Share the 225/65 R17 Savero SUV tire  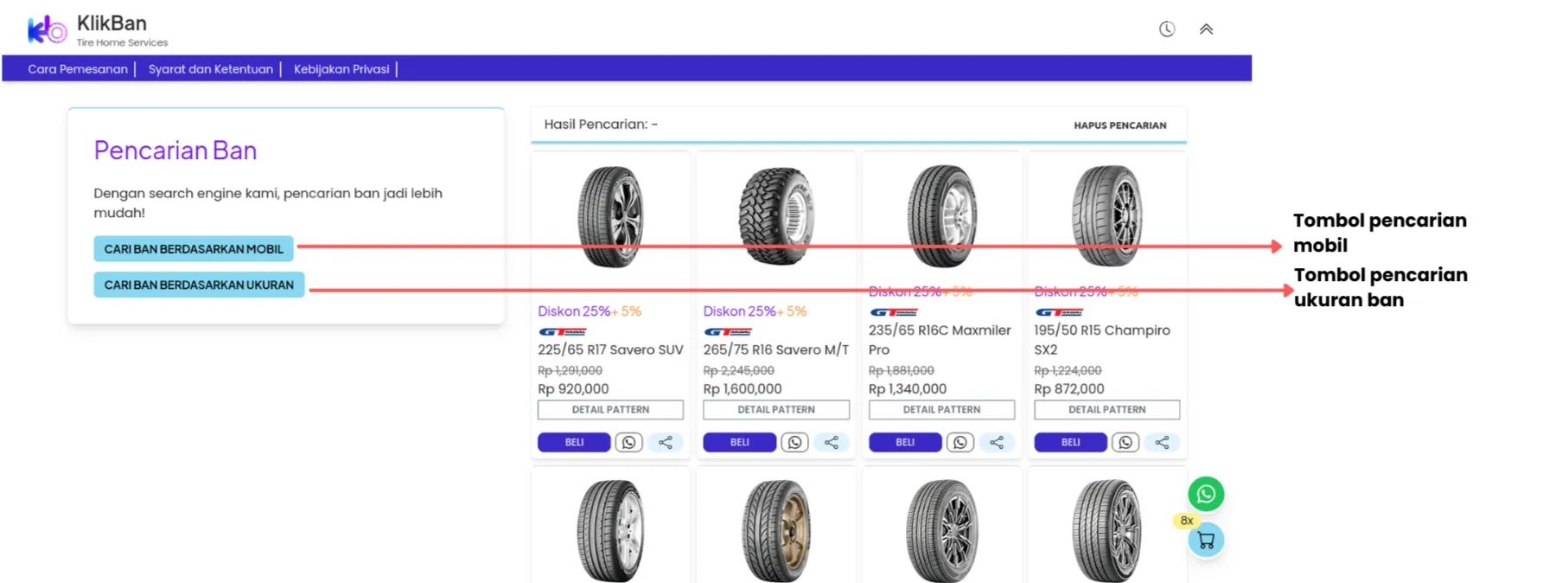point(665,442)
